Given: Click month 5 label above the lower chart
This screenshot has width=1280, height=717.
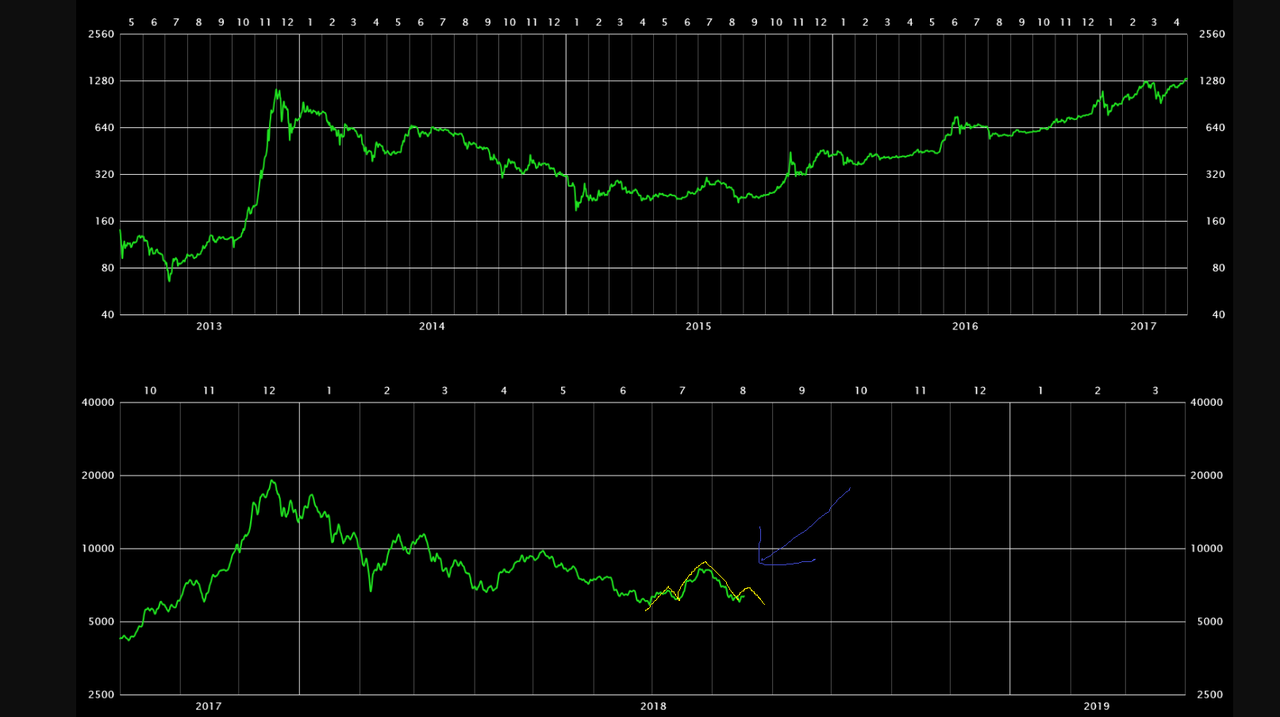Looking at the screenshot, I should (x=563, y=390).
